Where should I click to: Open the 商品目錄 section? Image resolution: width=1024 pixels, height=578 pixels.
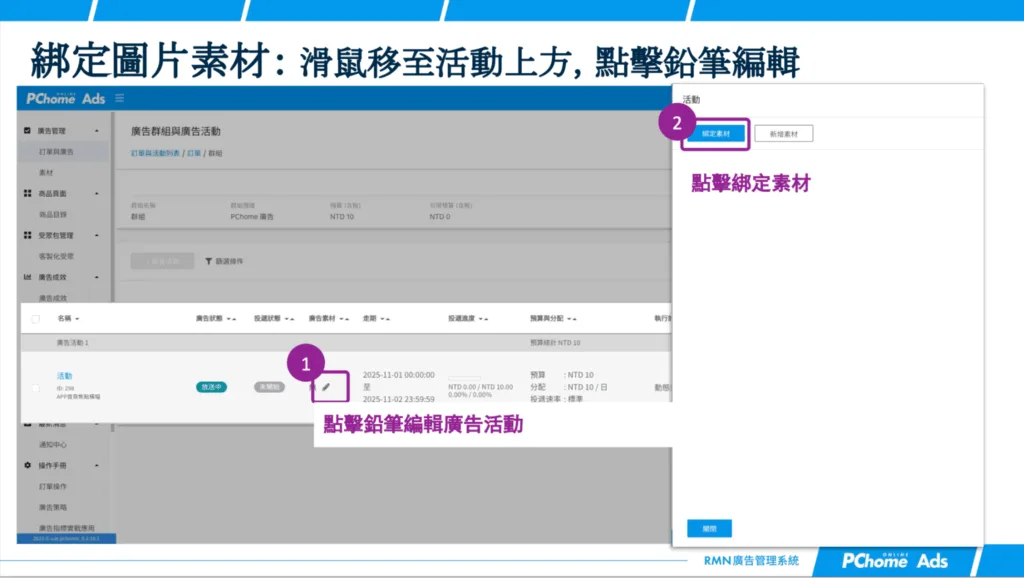point(52,213)
